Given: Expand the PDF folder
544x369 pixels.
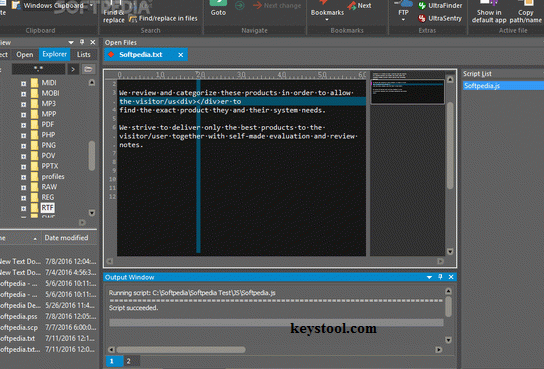Looking at the screenshot, I should click(23, 125).
